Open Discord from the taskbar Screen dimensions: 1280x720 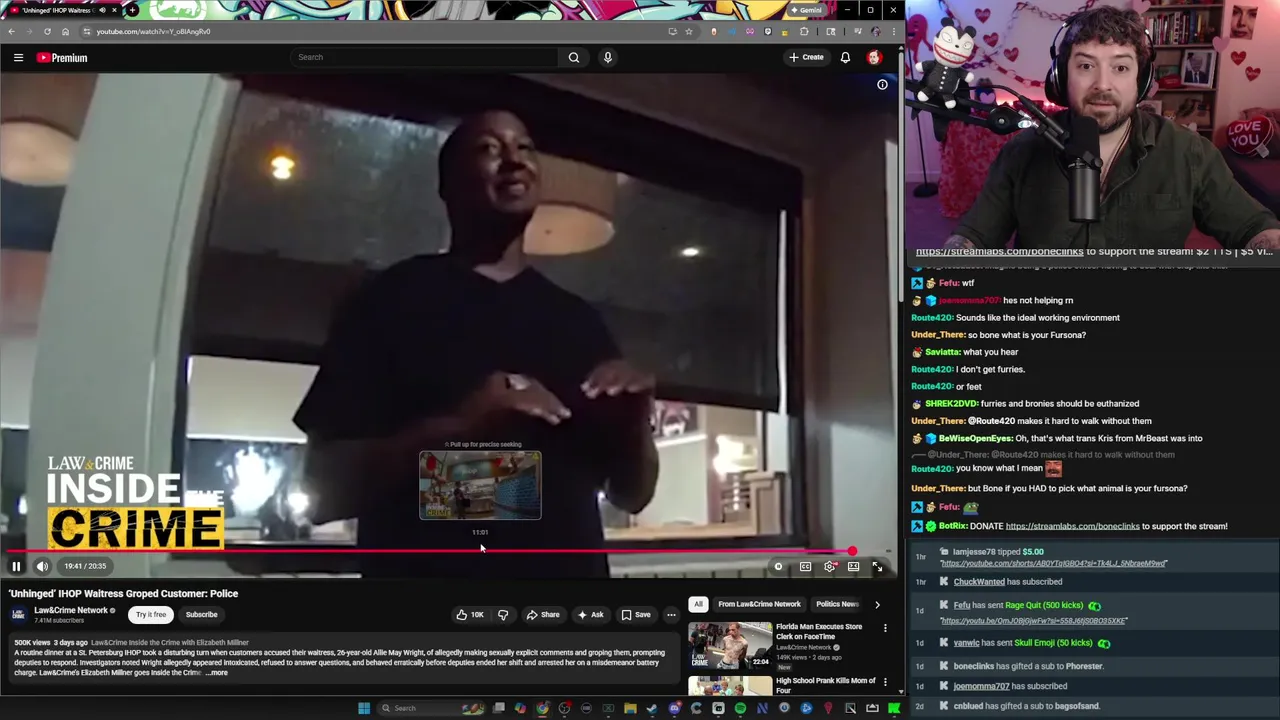[x=674, y=708]
